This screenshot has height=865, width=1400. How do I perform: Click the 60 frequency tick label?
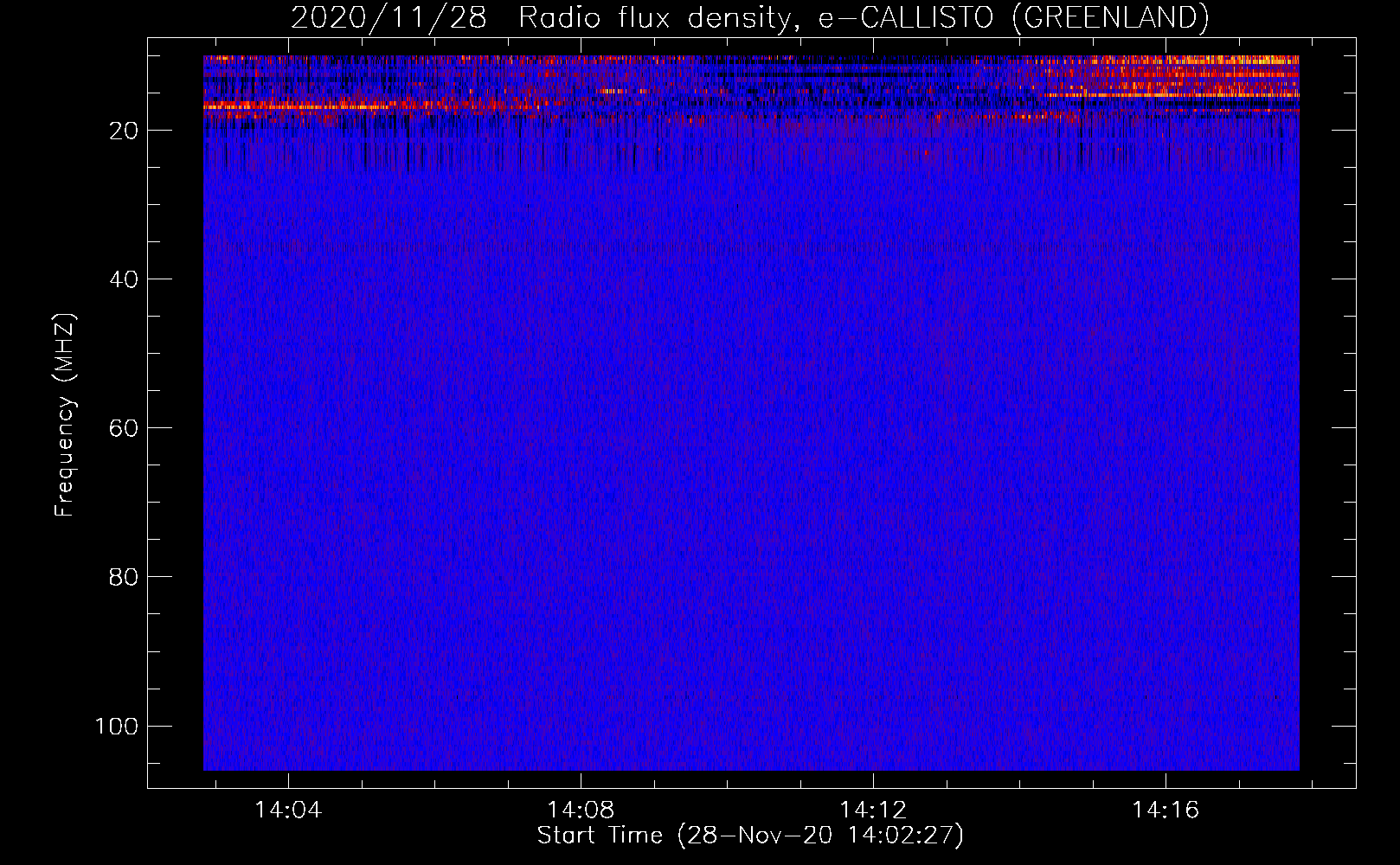pyautogui.click(x=124, y=428)
